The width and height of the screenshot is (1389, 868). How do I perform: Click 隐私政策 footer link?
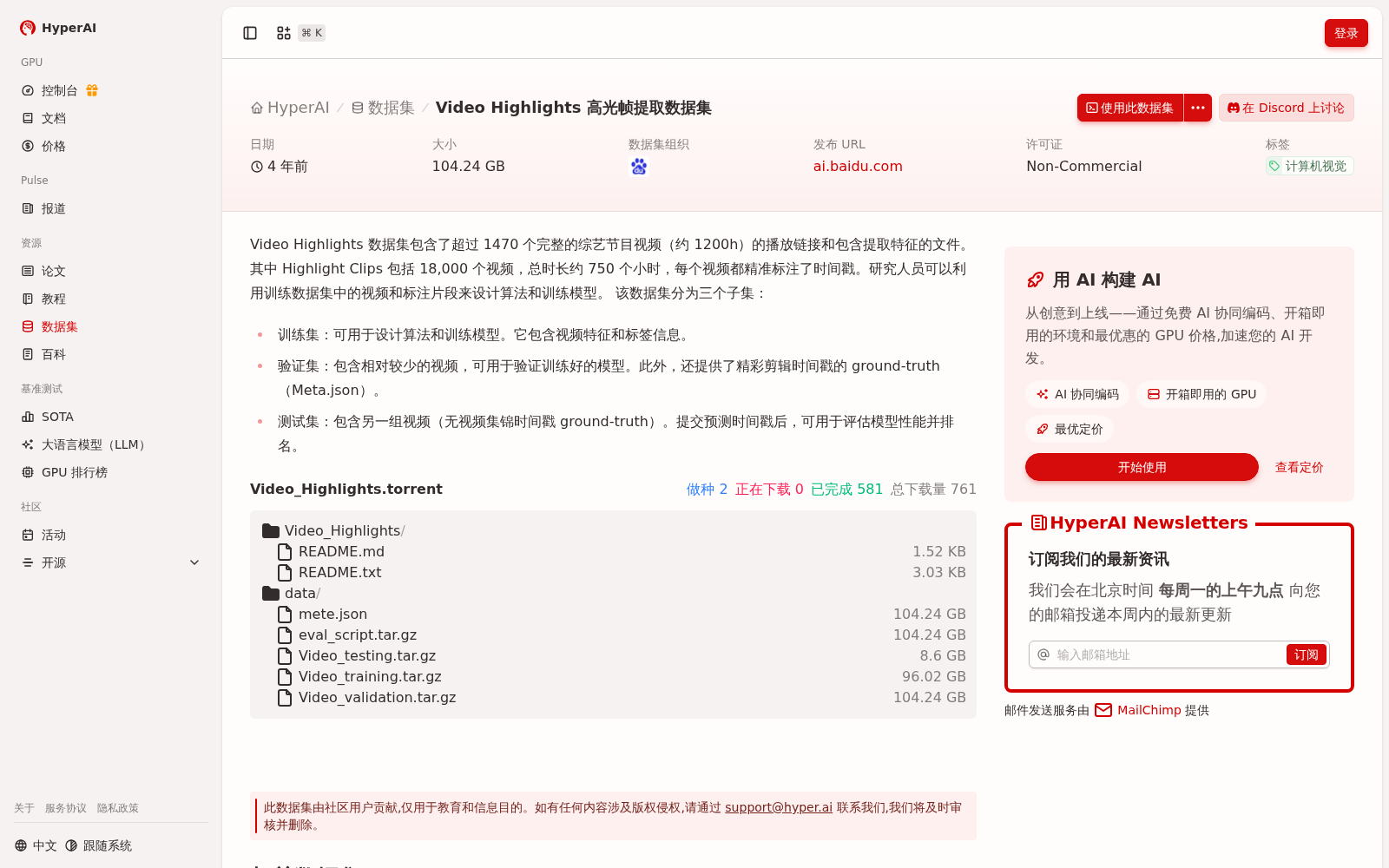pyautogui.click(x=118, y=808)
